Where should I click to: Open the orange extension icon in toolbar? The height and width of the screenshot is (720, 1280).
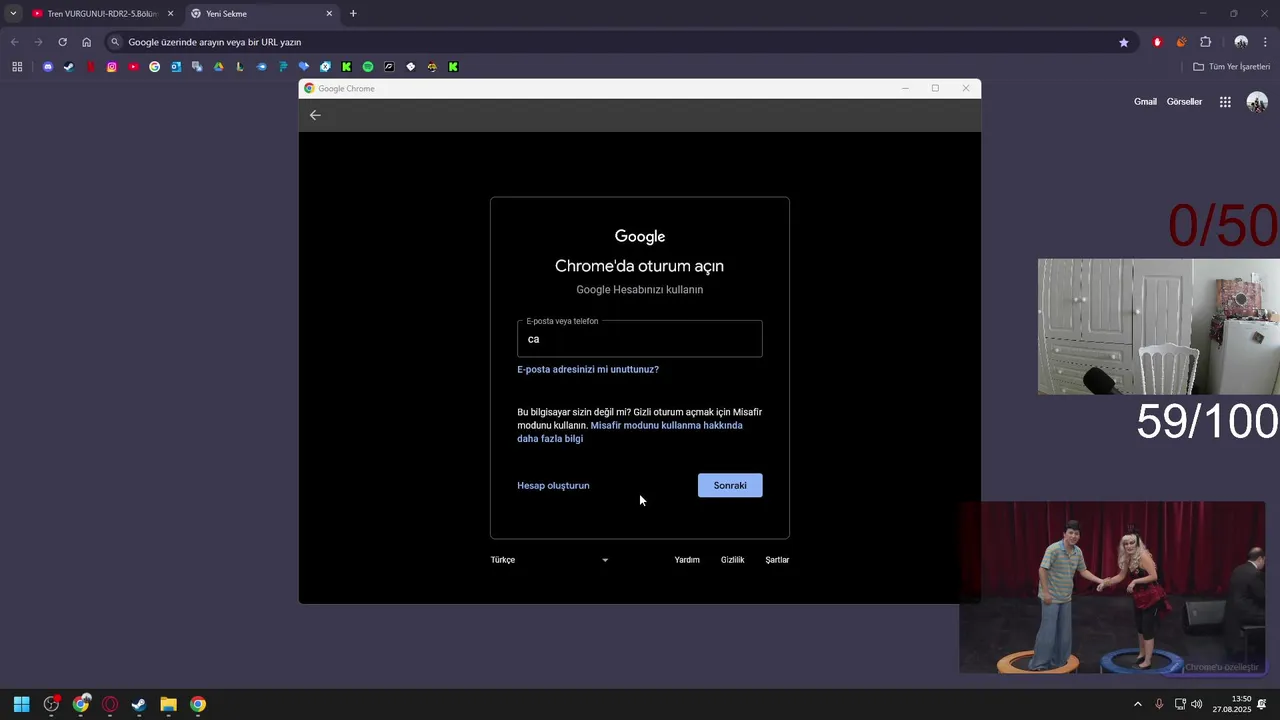pyautogui.click(x=1181, y=42)
